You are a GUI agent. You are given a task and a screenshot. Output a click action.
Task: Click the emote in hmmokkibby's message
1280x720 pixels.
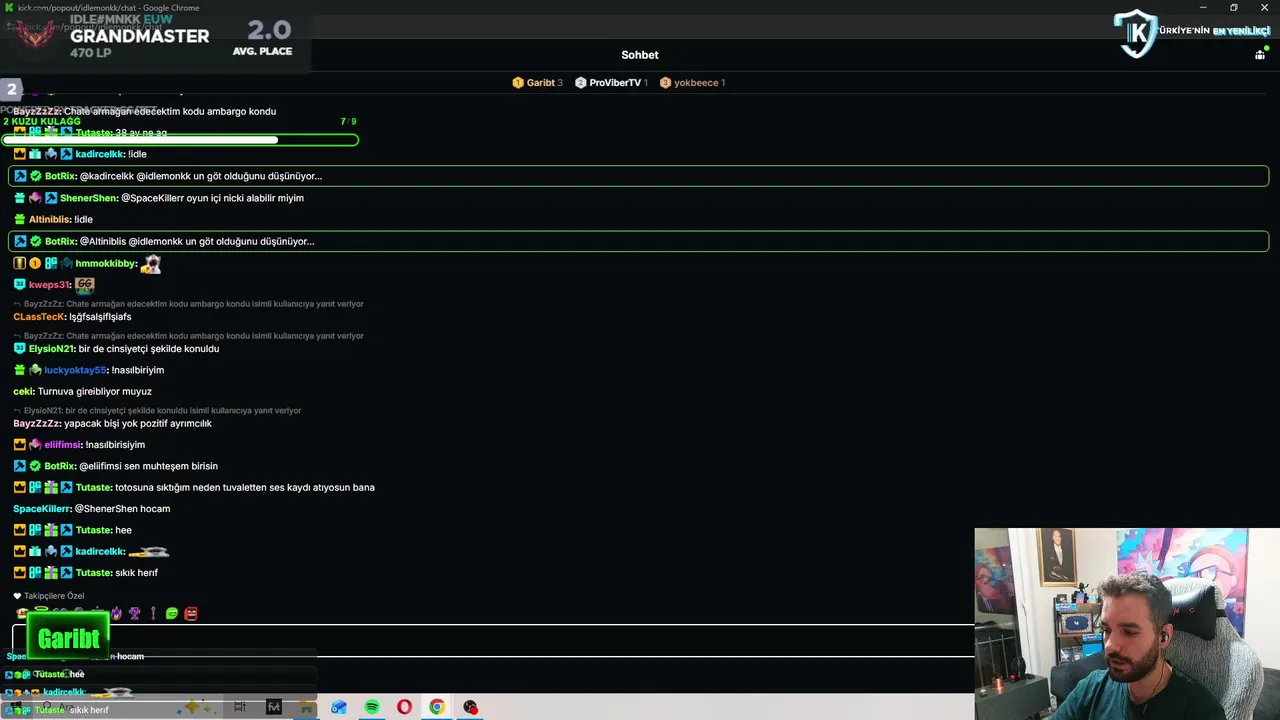(x=151, y=264)
